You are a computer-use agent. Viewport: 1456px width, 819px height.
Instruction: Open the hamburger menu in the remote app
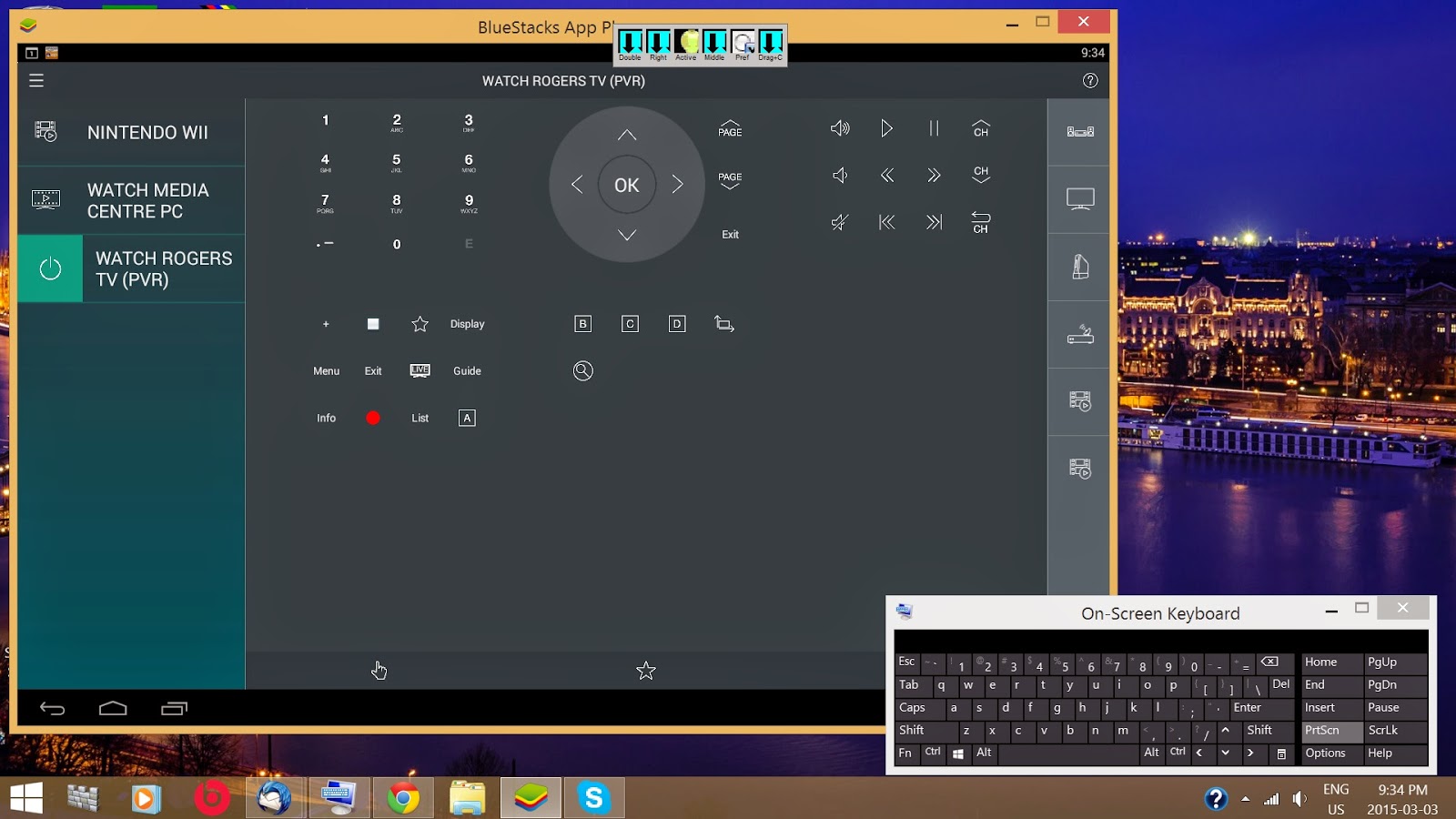point(36,81)
